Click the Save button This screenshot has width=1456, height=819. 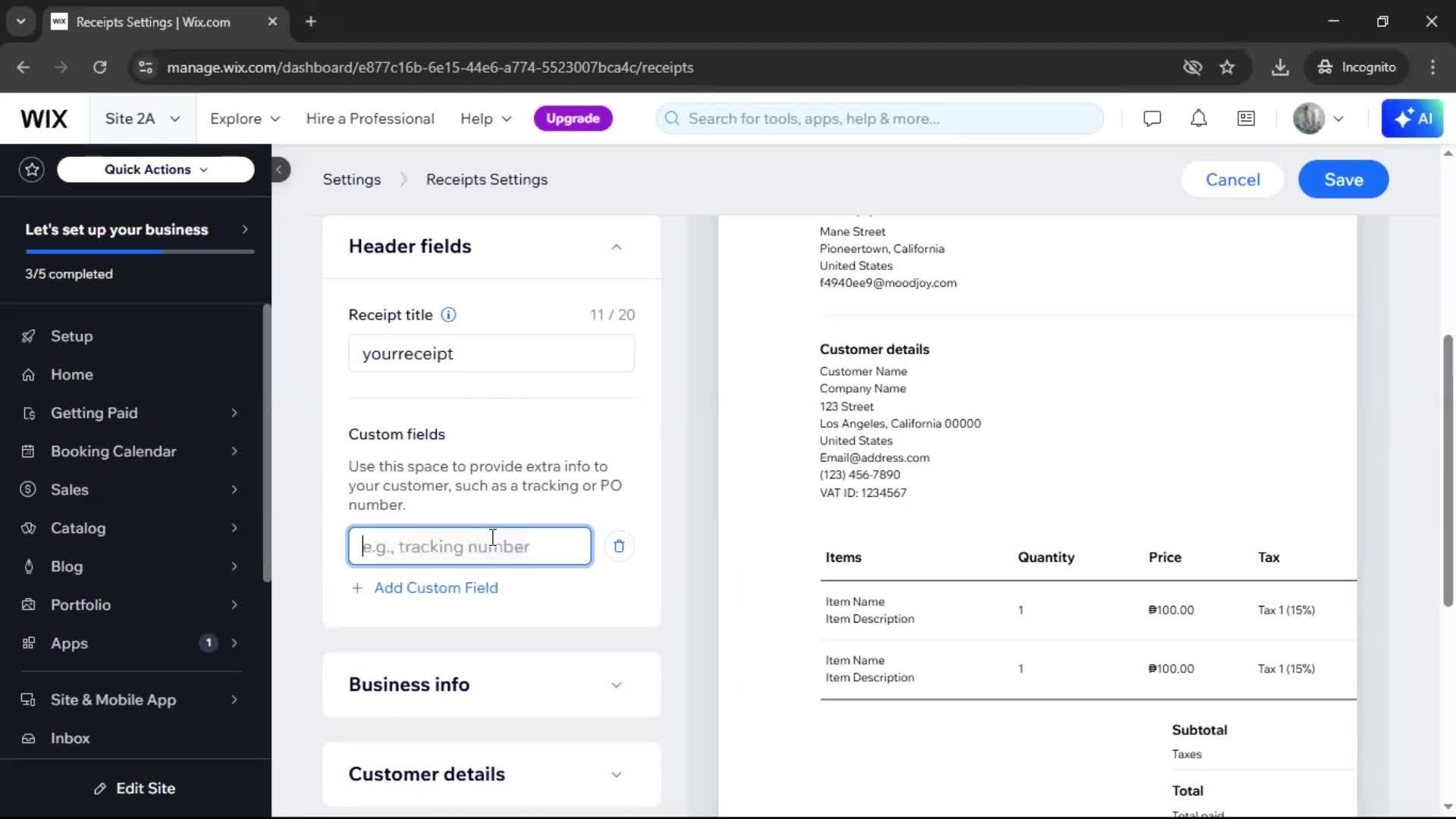[x=1343, y=180]
